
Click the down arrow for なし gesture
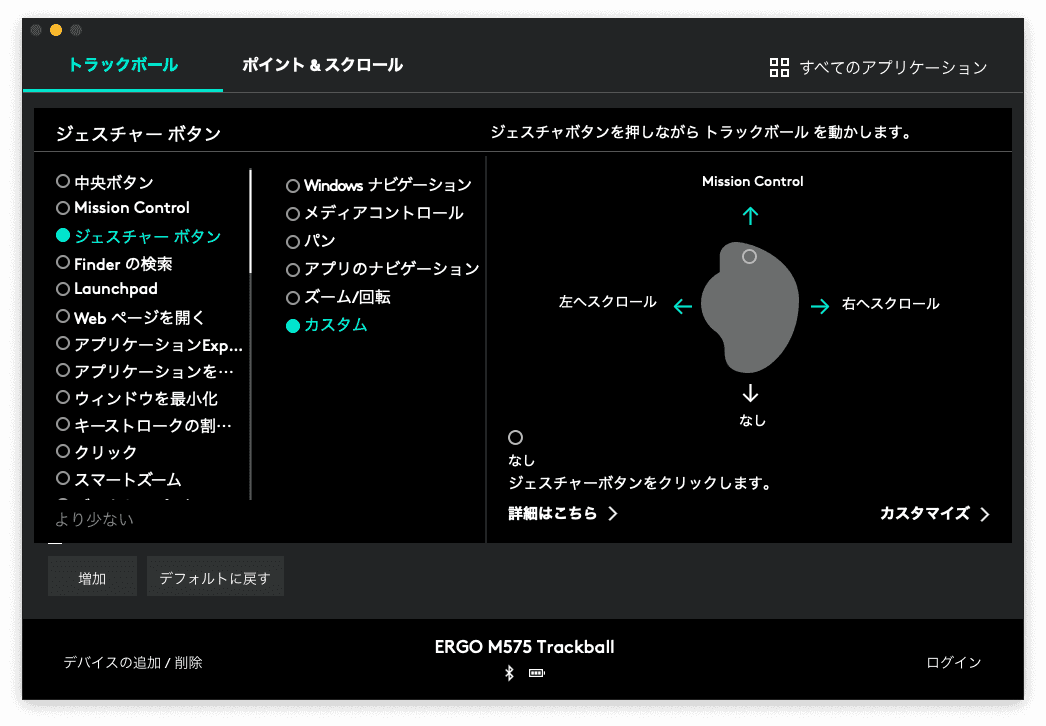[x=751, y=392]
